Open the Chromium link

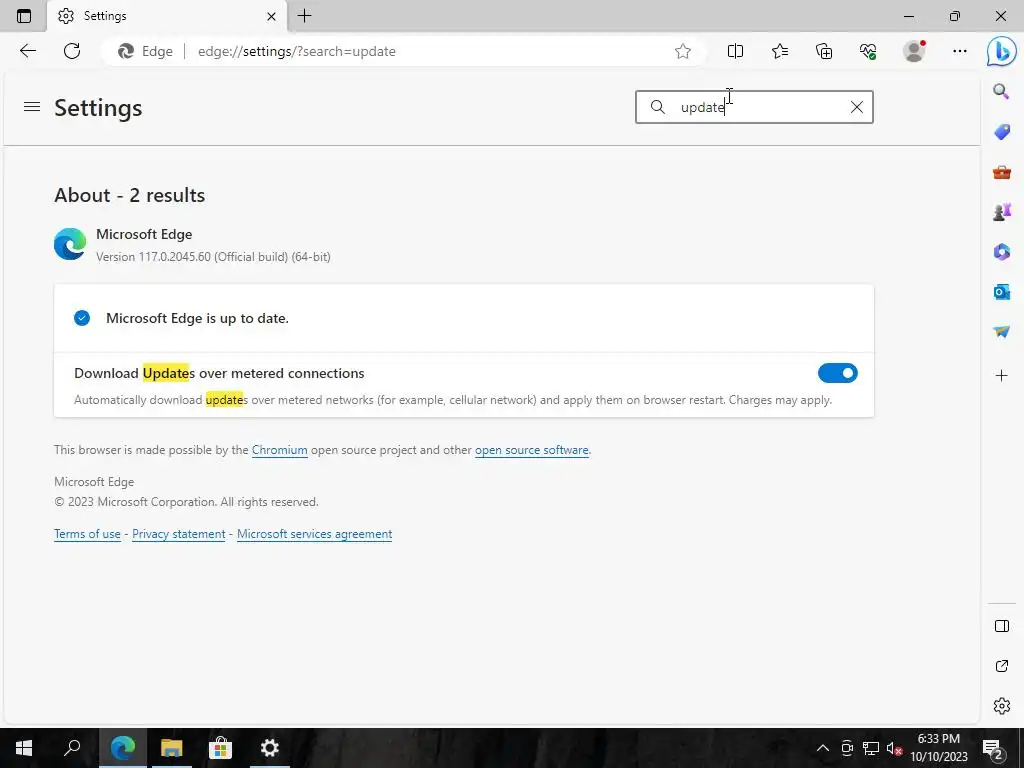point(280,450)
